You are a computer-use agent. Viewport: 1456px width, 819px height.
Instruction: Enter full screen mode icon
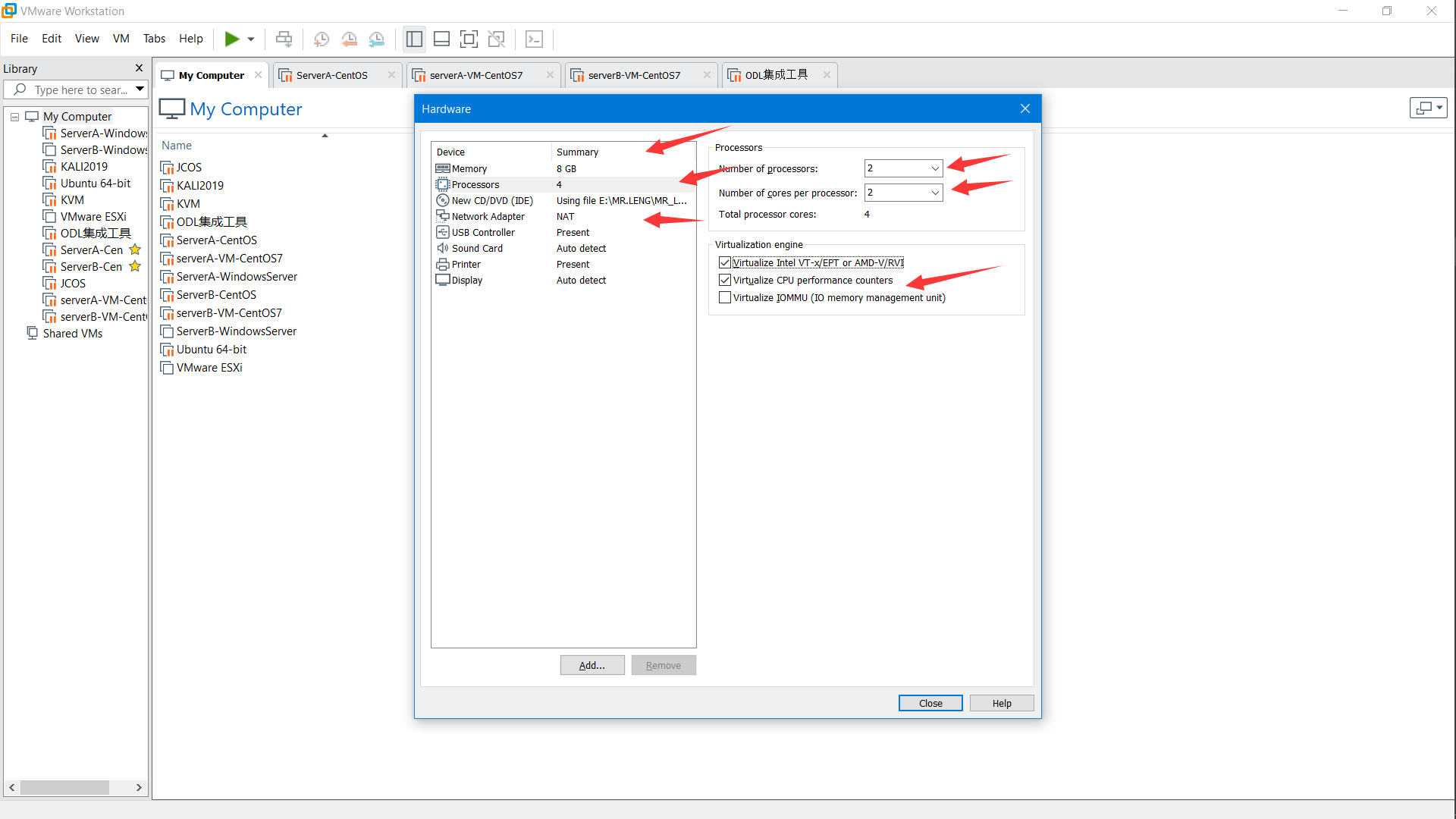coord(469,39)
